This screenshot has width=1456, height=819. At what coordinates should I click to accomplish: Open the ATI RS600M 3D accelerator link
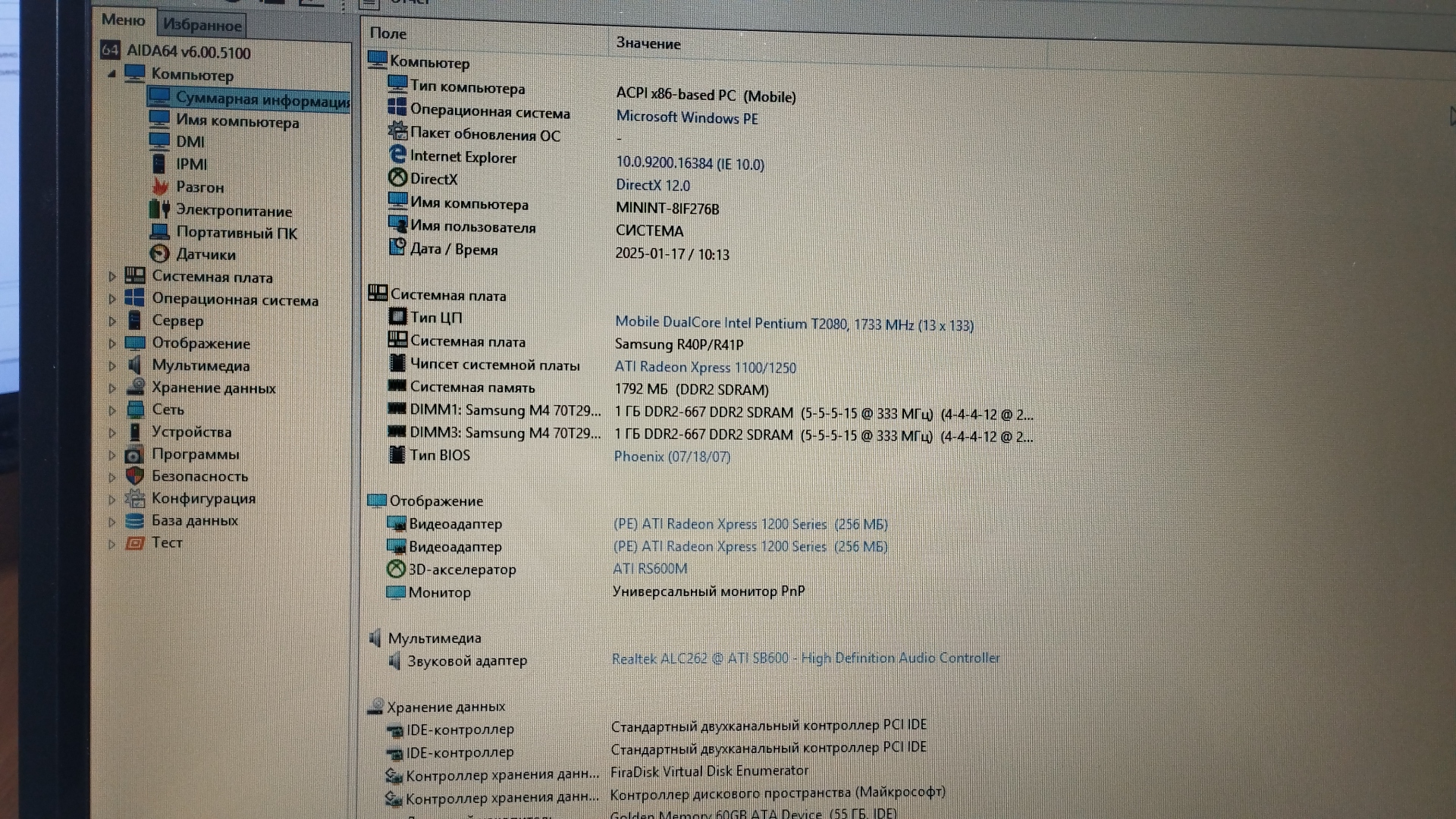650,569
